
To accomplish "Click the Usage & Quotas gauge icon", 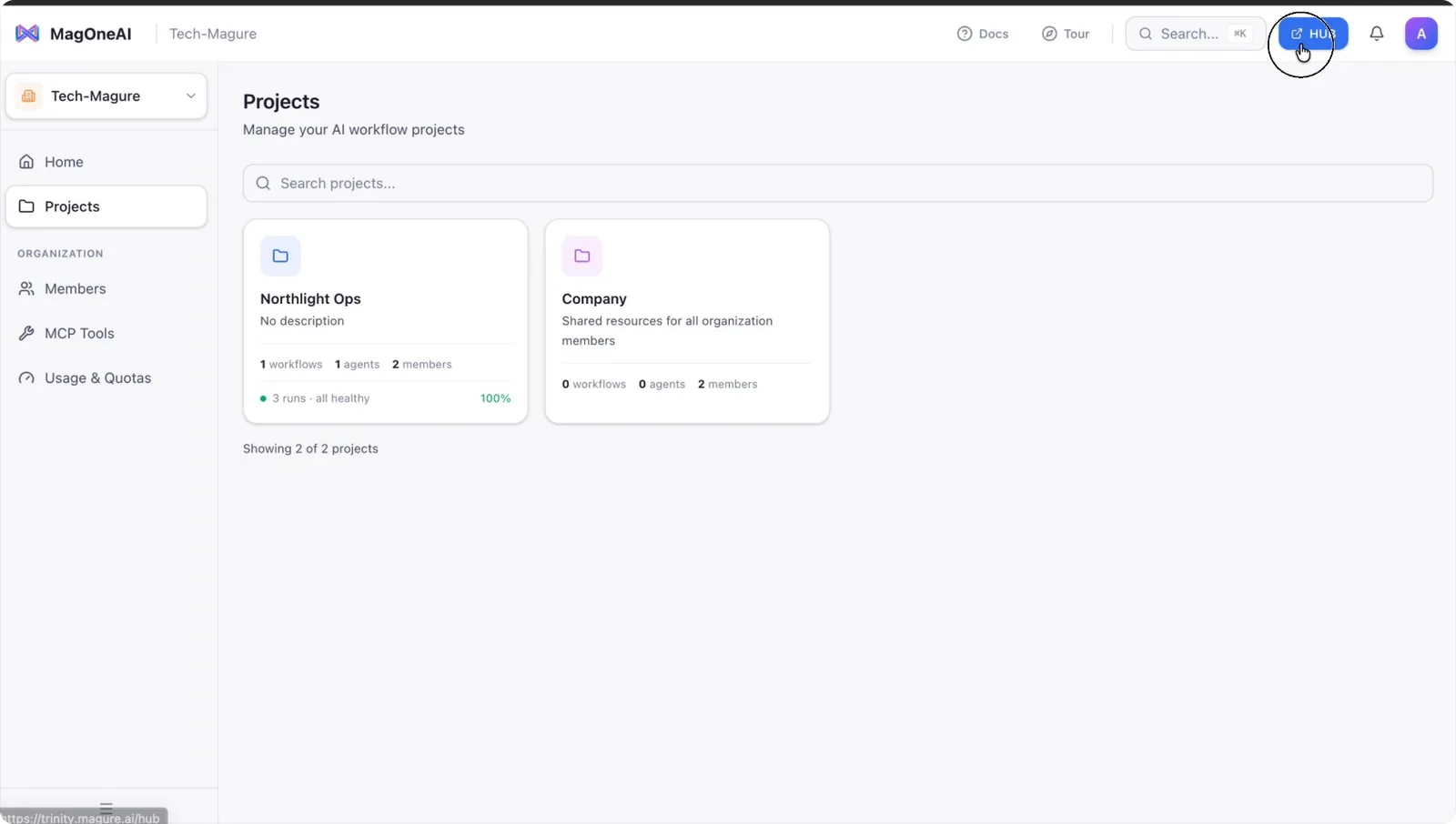I will click(26, 377).
